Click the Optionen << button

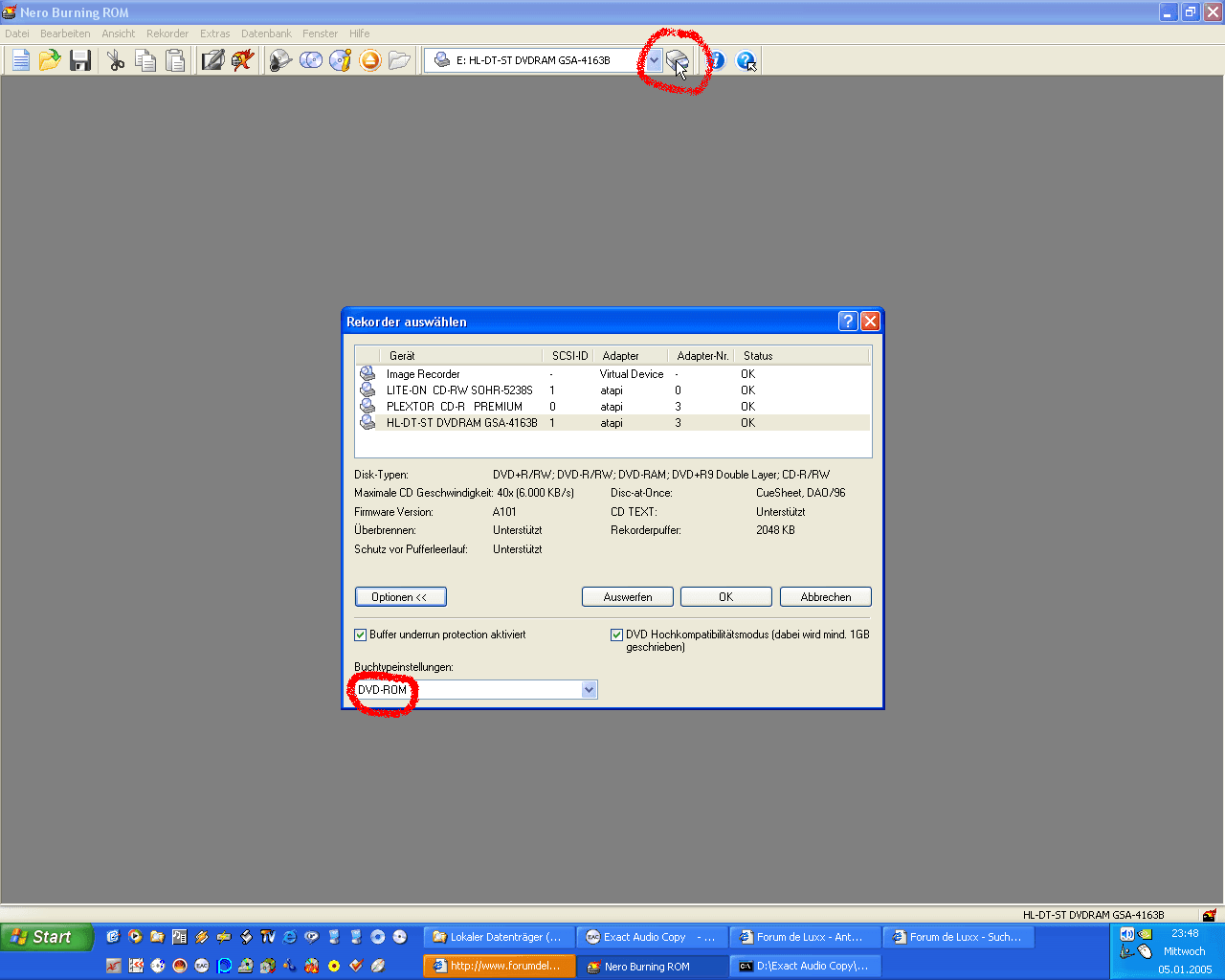click(400, 596)
